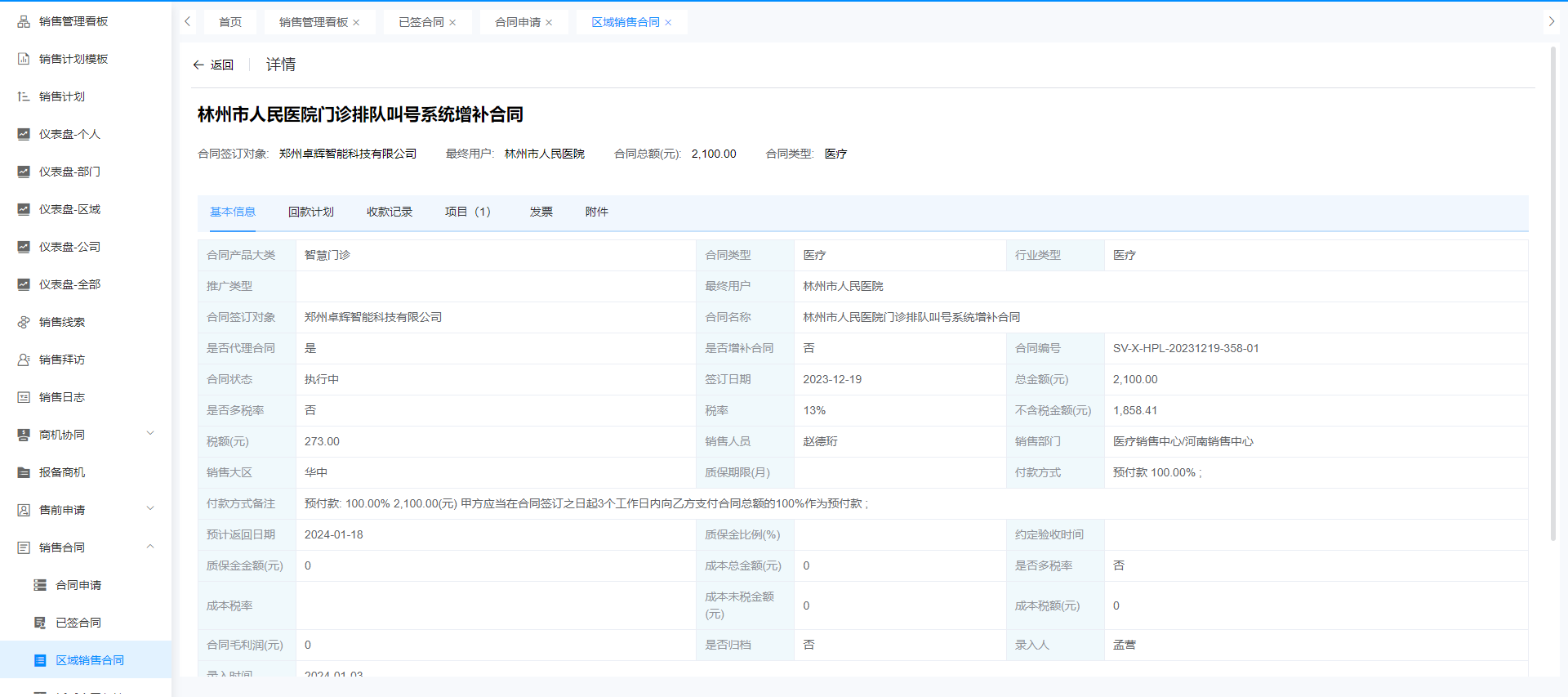Collapse the 销售合同 menu chevron
The image size is (1568, 697).
point(150,547)
